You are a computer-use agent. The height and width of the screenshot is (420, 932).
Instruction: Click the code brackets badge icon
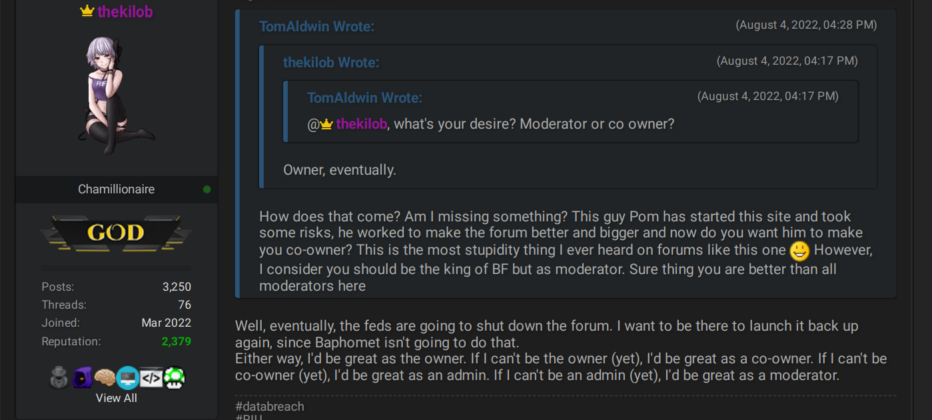(150, 377)
